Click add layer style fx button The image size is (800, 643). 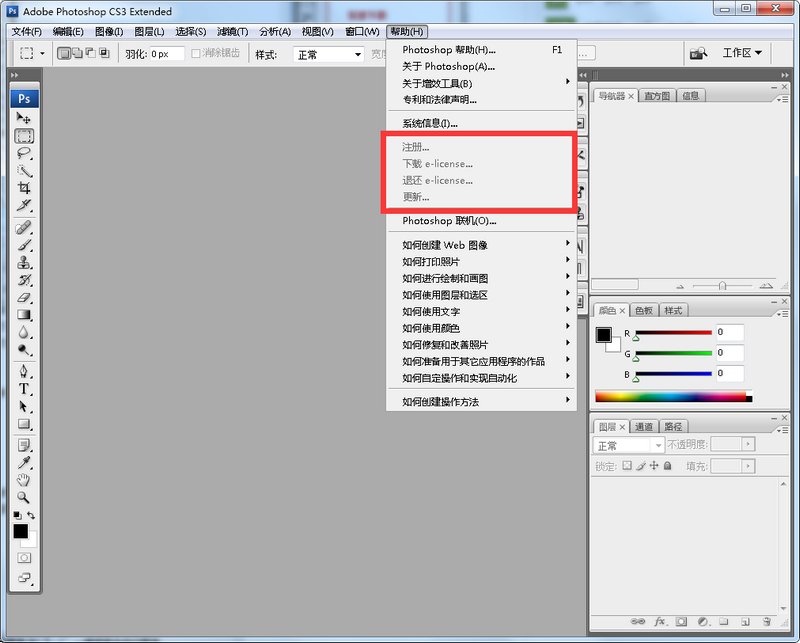pos(660,622)
